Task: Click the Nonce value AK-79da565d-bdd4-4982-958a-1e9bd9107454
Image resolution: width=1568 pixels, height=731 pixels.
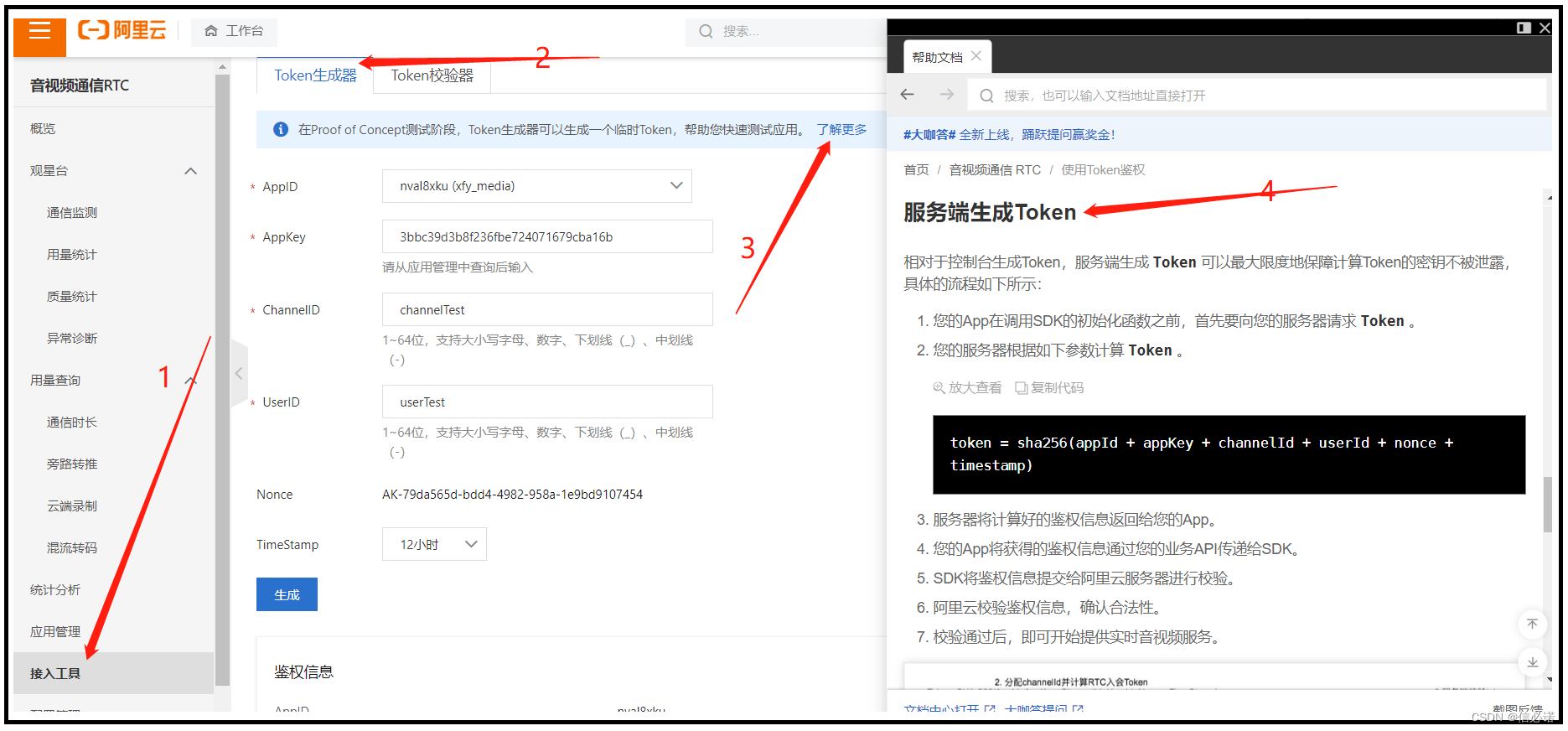Action: click(x=512, y=495)
